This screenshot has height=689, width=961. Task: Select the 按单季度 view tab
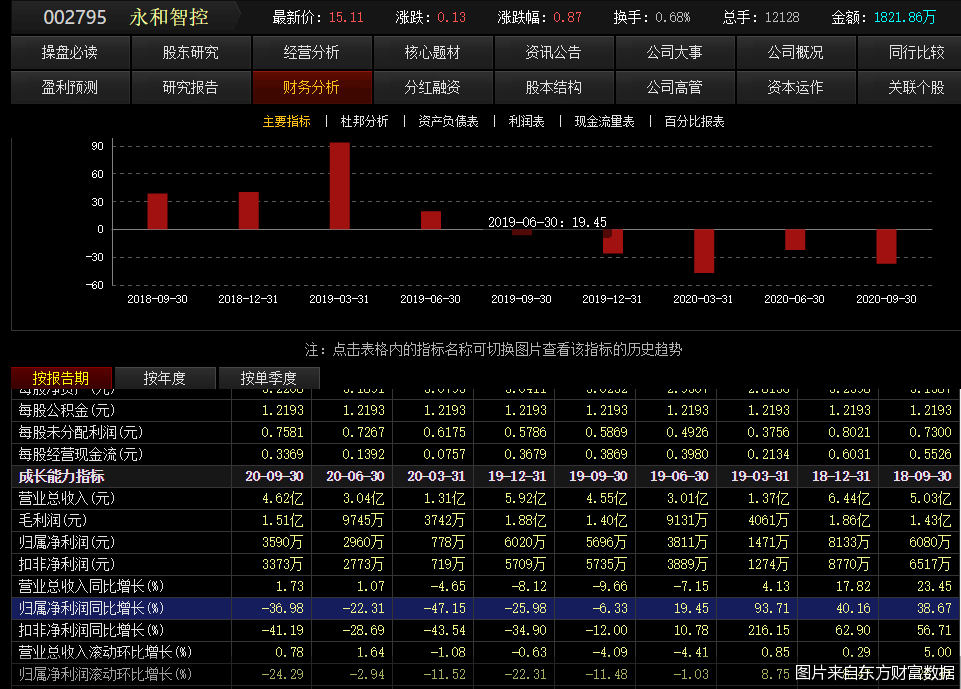pyautogui.click(x=269, y=378)
